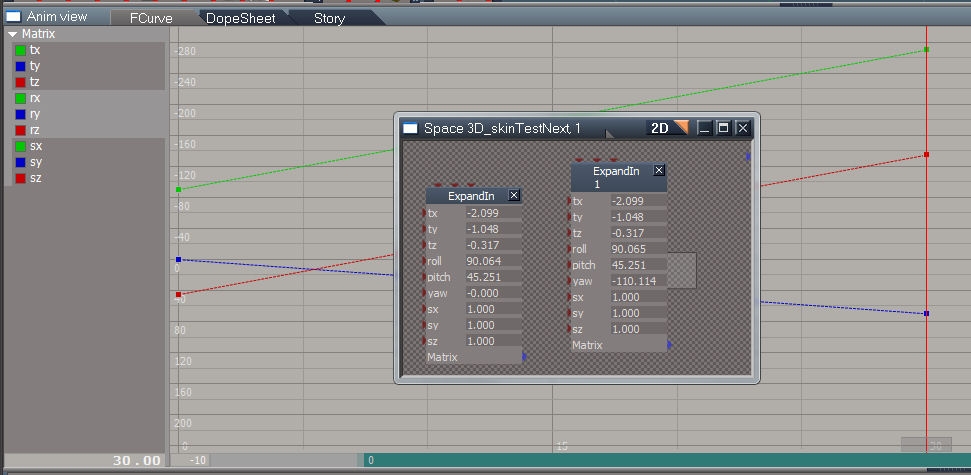The height and width of the screenshot is (475, 971).
Task: Edit roll value 90.064 in ExpandIn
Action: point(494,261)
